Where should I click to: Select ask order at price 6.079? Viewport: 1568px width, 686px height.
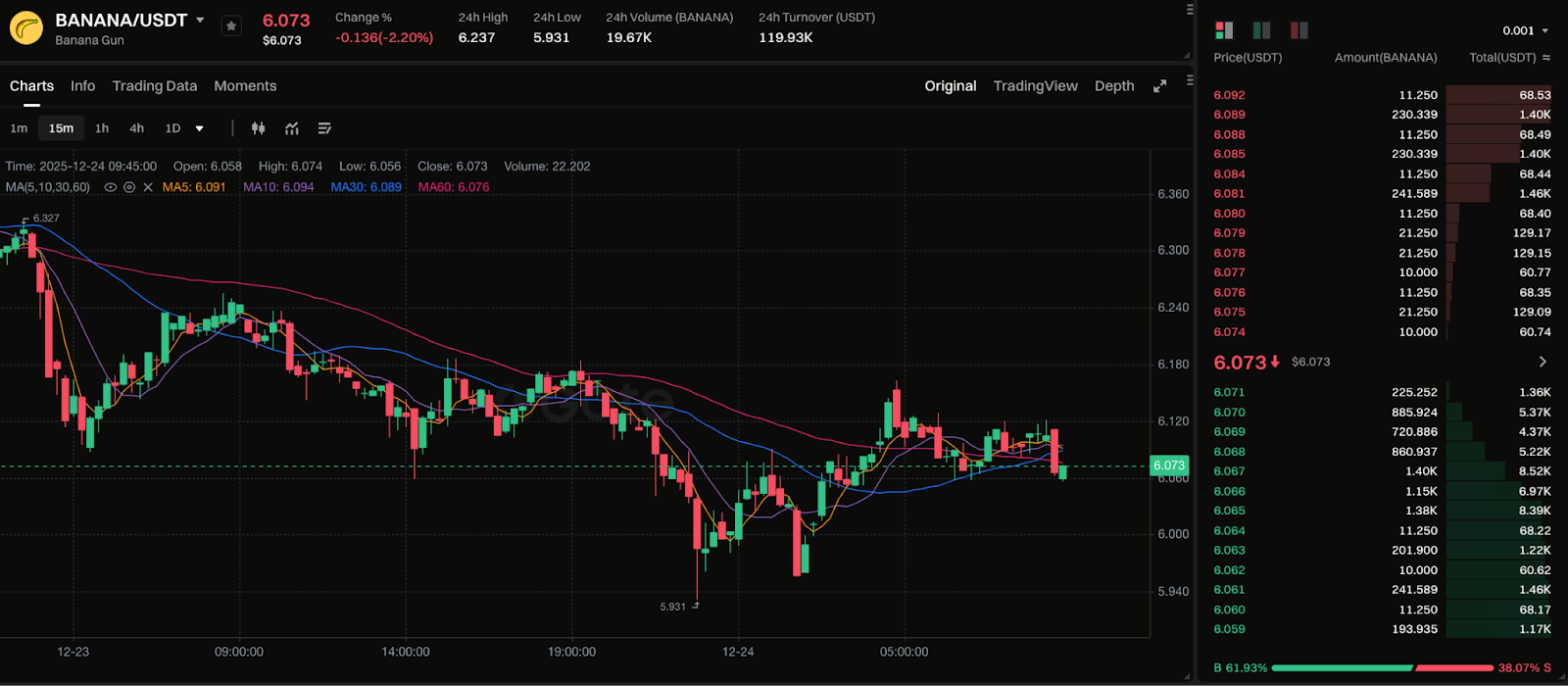(x=1382, y=233)
